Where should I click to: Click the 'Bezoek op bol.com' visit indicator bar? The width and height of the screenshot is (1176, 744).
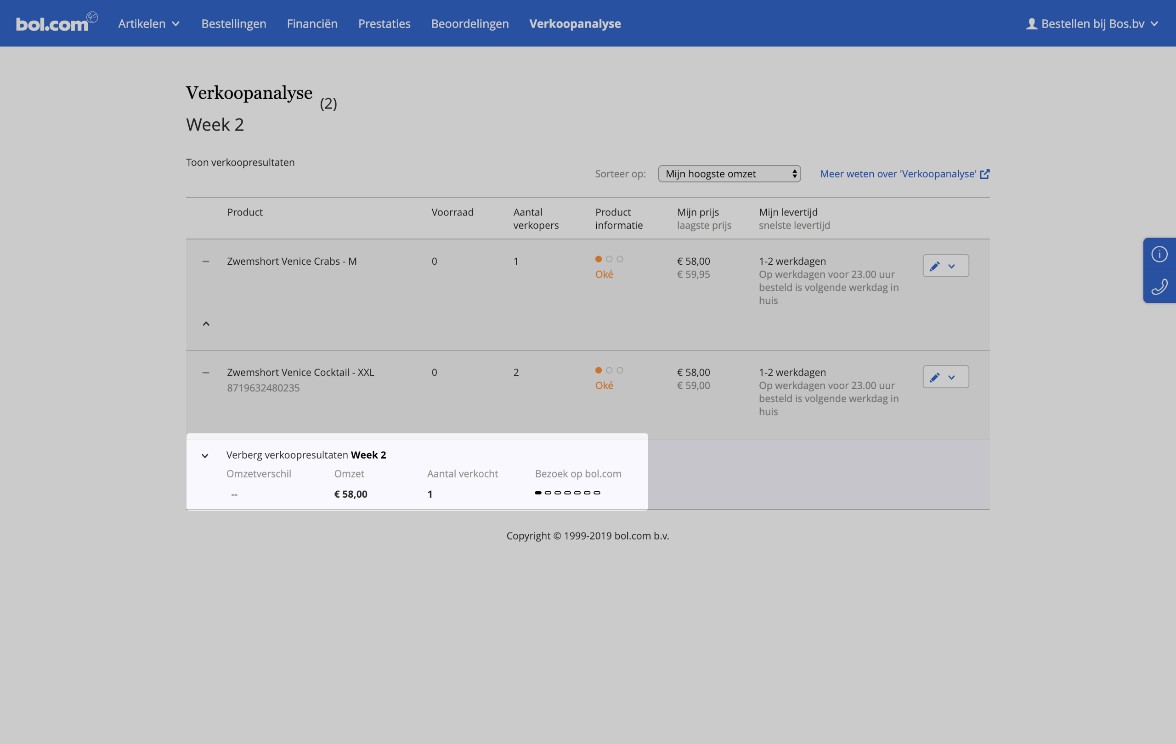coord(567,493)
